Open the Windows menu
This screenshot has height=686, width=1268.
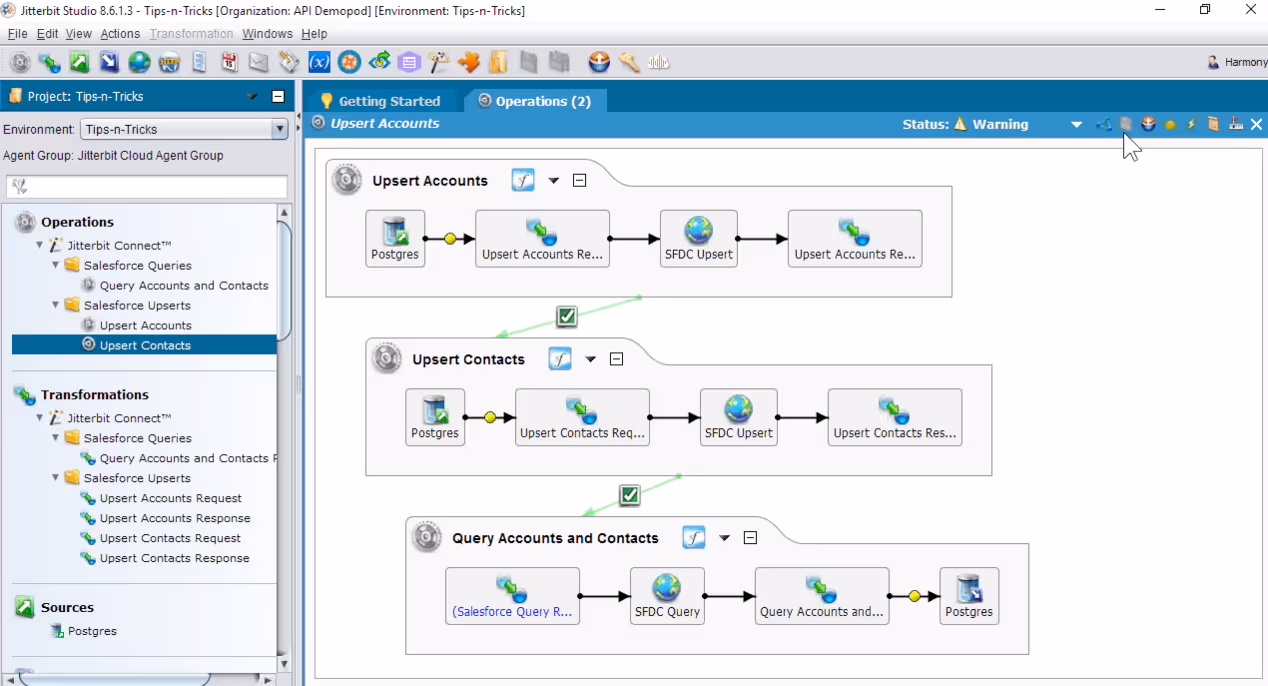[x=267, y=34]
